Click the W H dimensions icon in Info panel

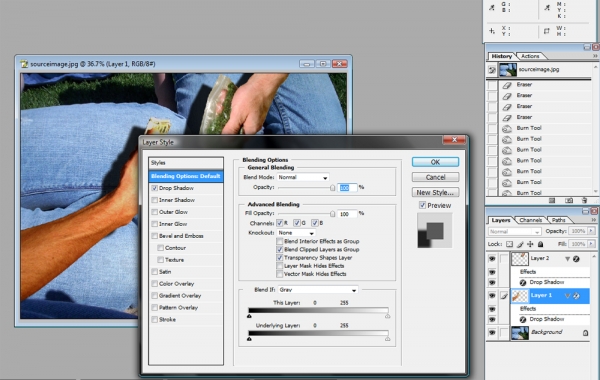coord(547,31)
